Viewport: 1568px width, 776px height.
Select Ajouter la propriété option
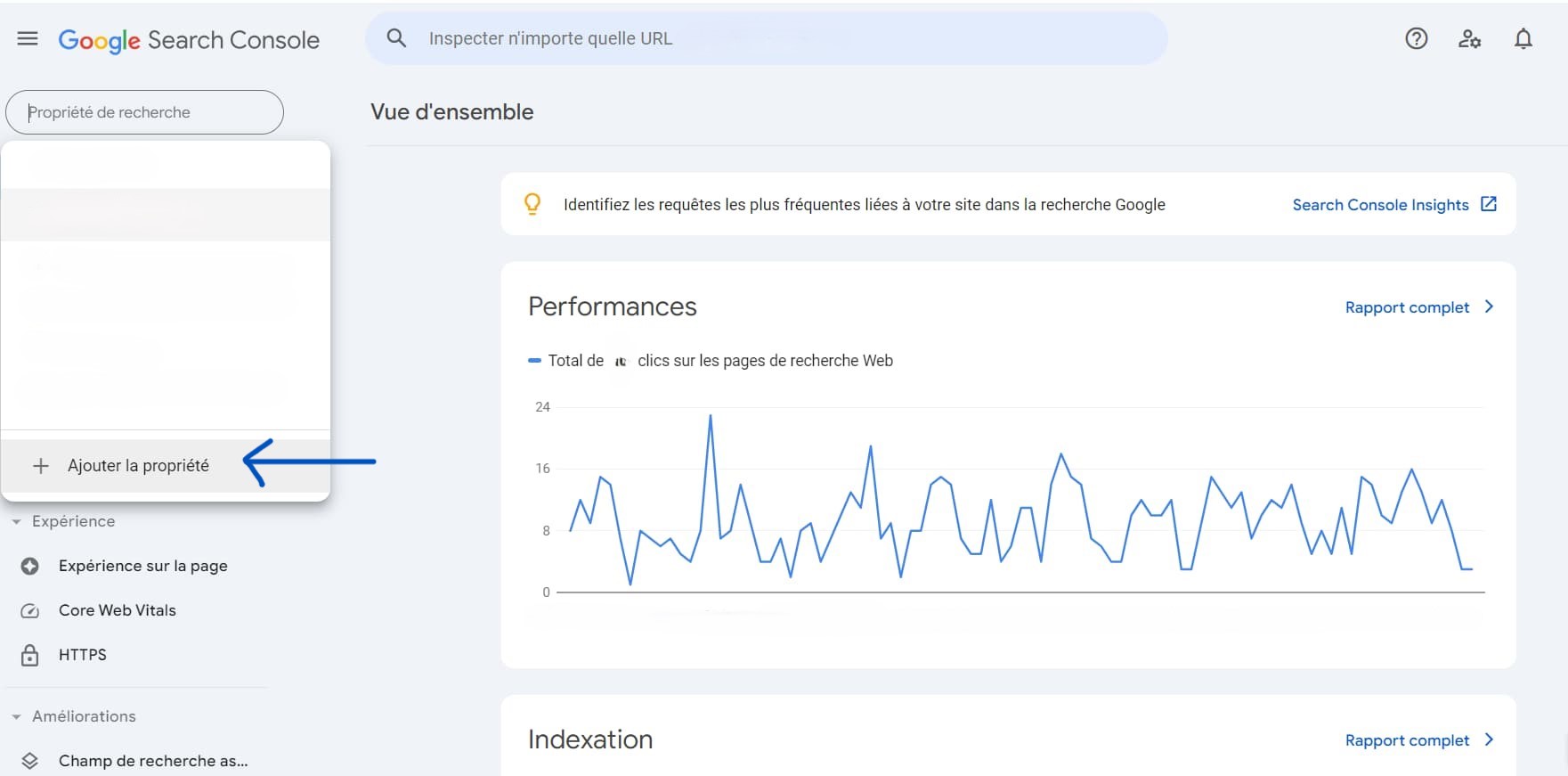166,465
